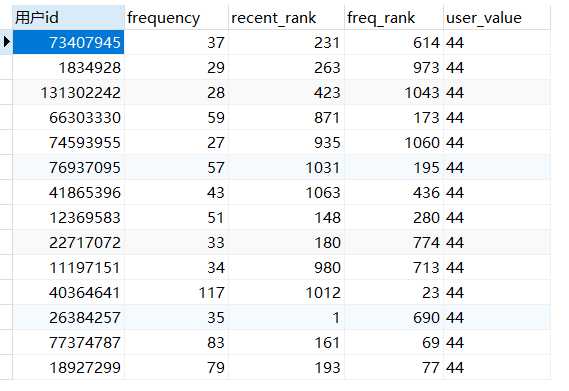Select user id cell 41865396
The image size is (569, 391).
pos(68,192)
